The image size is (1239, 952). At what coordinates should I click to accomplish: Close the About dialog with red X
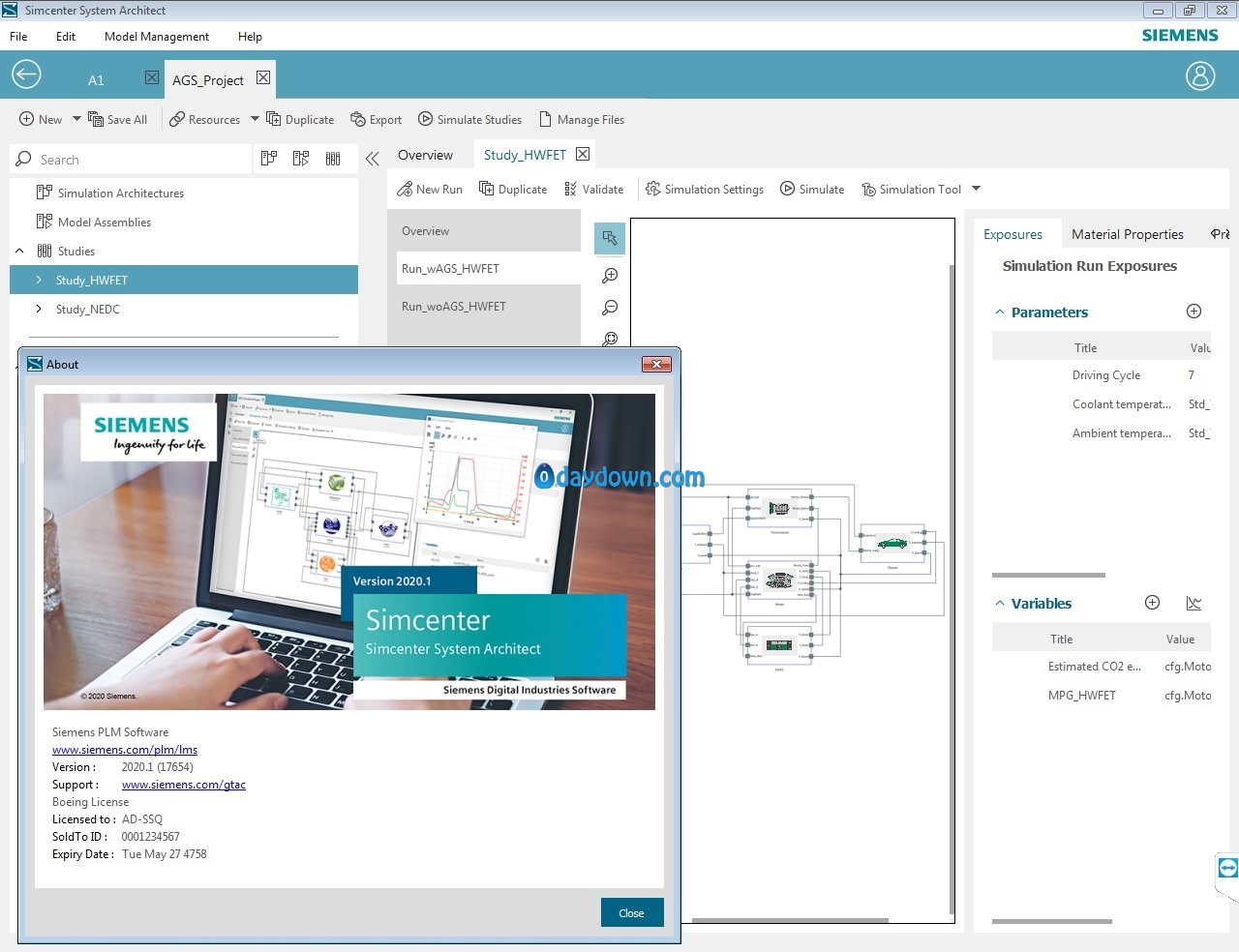pos(656,364)
